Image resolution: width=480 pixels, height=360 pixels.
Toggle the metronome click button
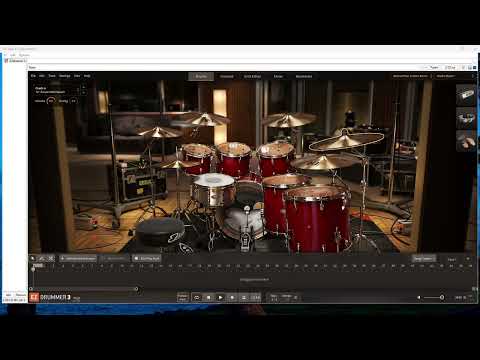point(244,297)
